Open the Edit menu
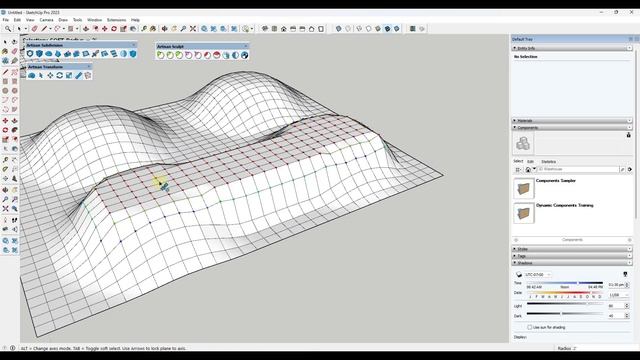The height and width of the screenshot is (360, 640). pyautogui.click(x=17, y=20)
